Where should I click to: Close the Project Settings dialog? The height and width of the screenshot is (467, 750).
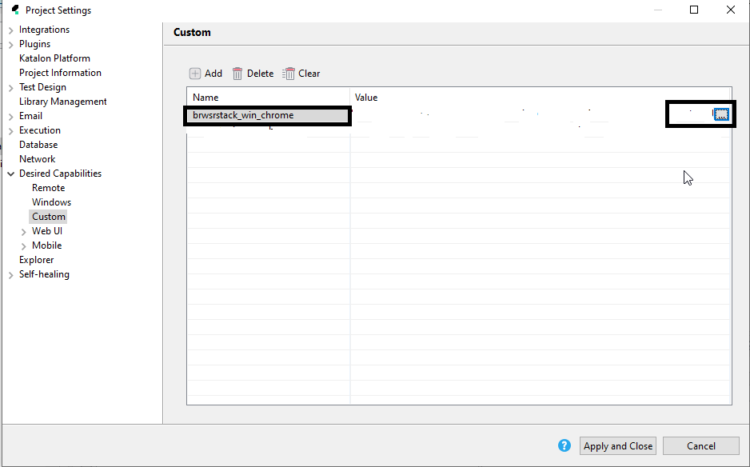[x=730, y=10]
